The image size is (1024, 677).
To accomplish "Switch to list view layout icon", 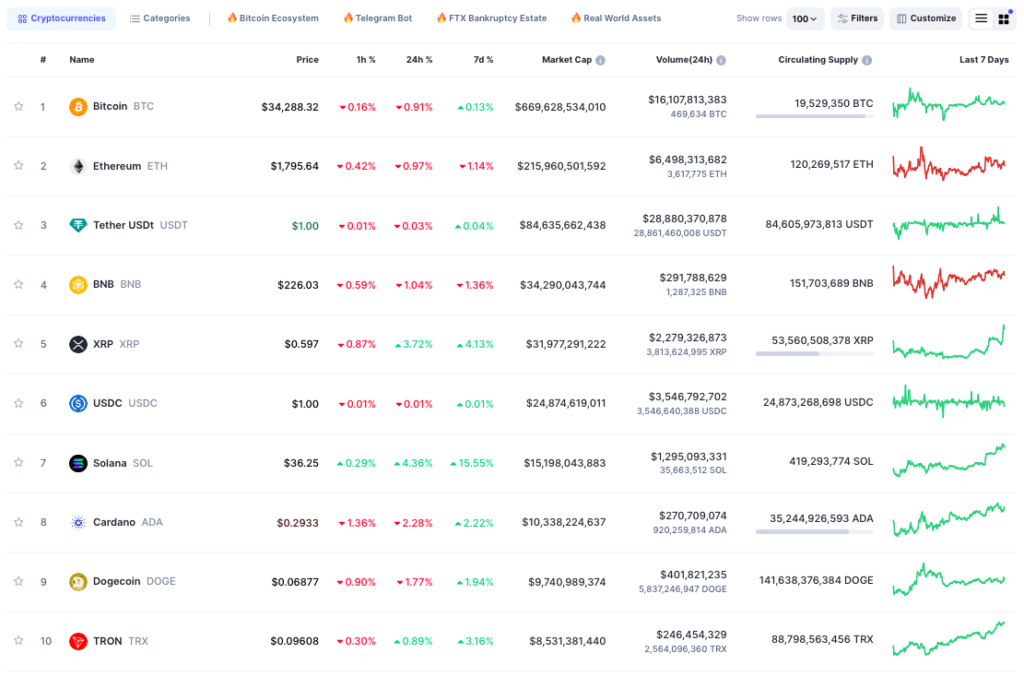I will point(981,19).
